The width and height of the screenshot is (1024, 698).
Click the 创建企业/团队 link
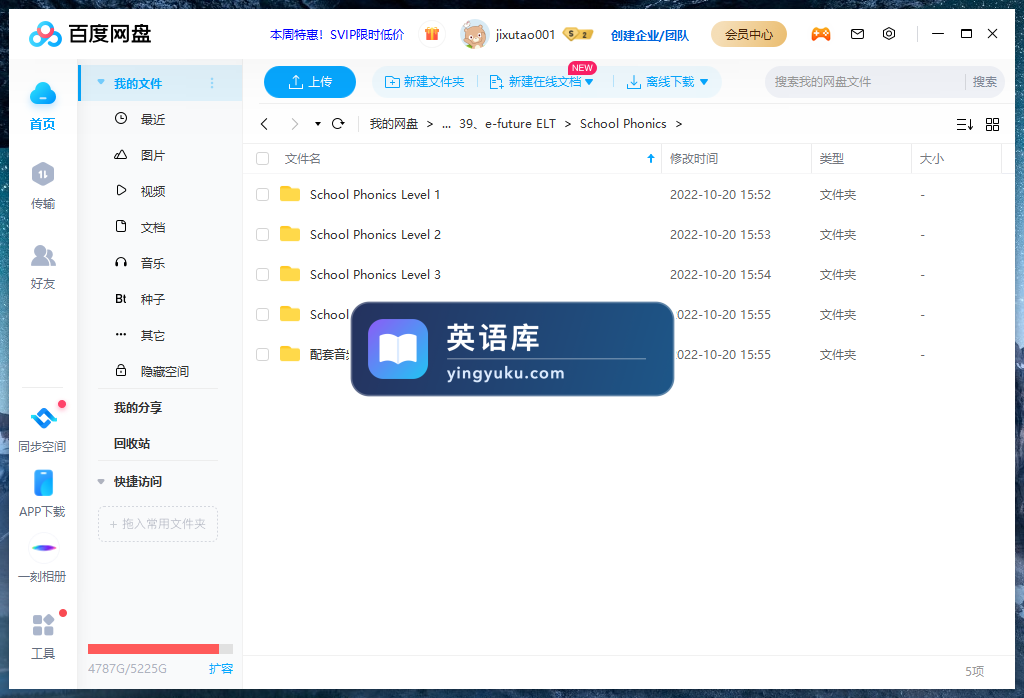coord(650,35)
